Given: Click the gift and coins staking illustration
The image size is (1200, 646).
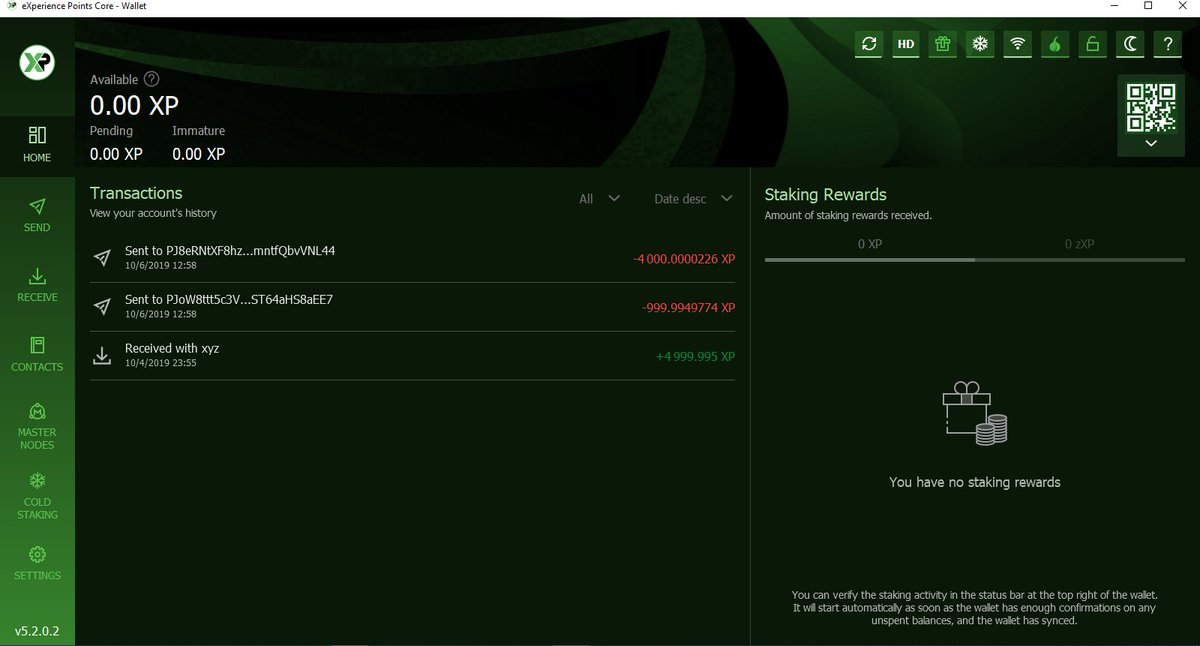Looking at the screenshot, I should [975, 414].
